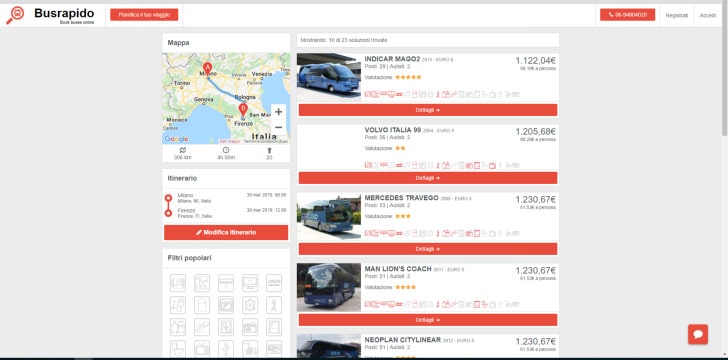Click the MAN LION'S COACH bus photo

(x=329, y=287)
